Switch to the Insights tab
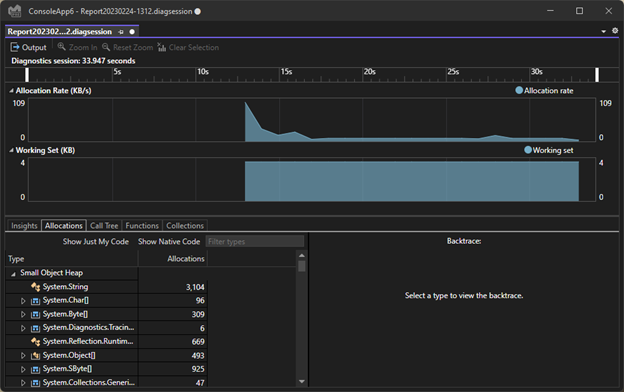This screenshot has height=392, width=624. 24,226
